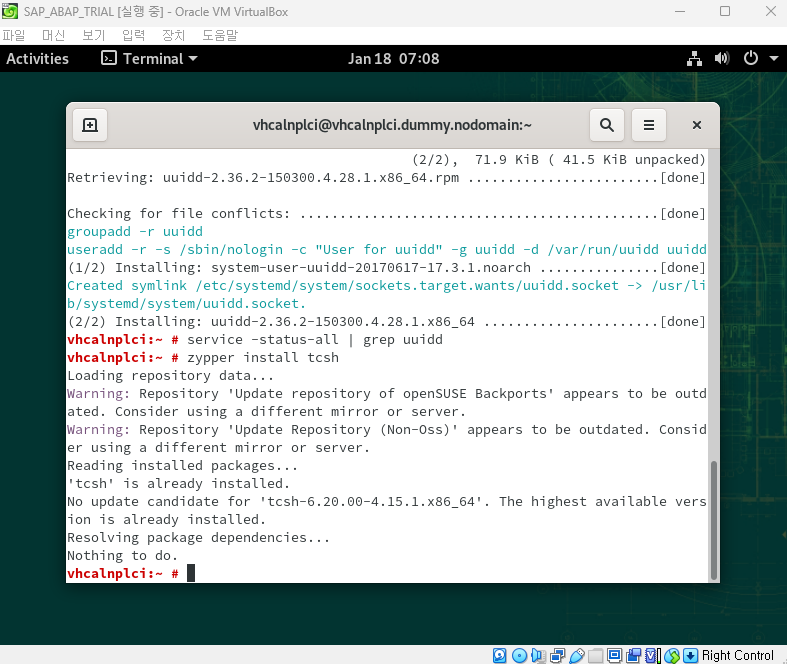Click the 'Nothing to do.' output line
Image resolution: width=787 pixels, height=664 pixels.
tap(122, 556)
